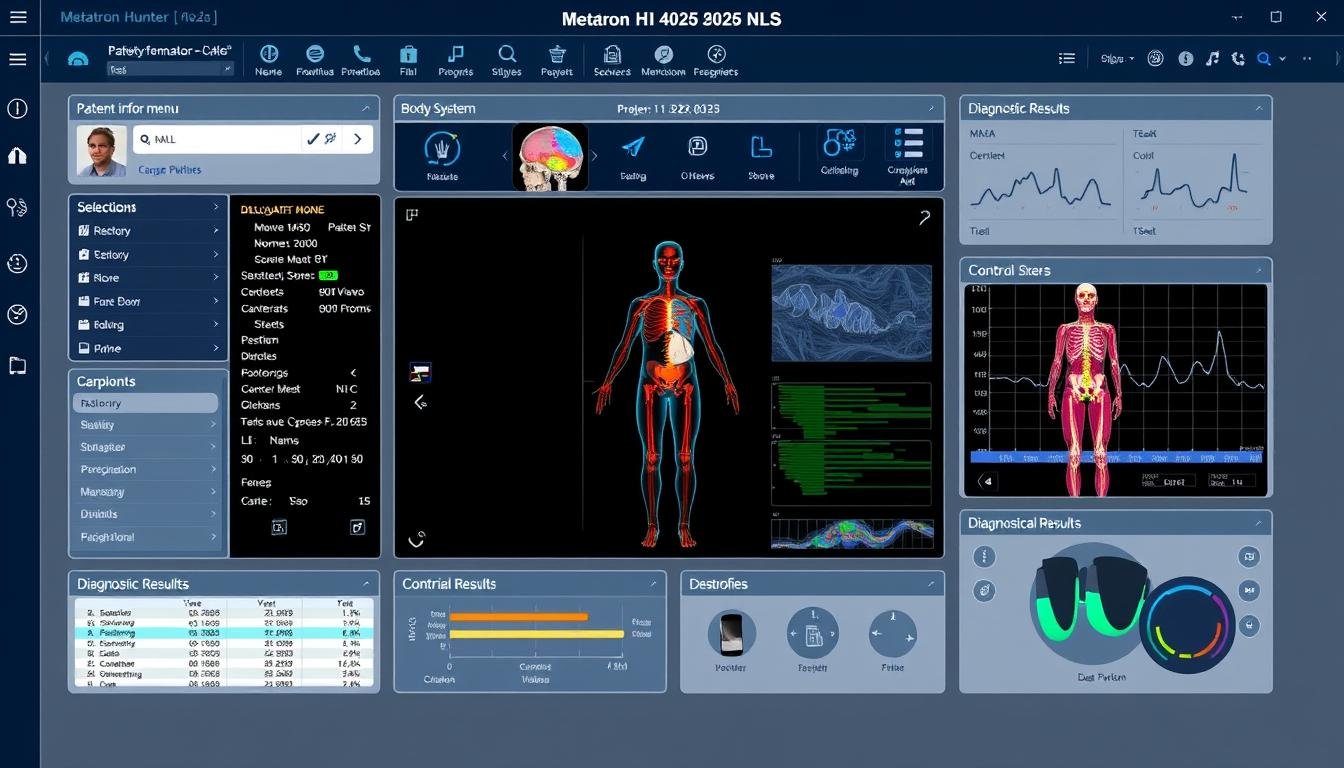This screenshot has width=1344, height=768.
Task: Click the blue music note toolbar icon
Action: (x=456, y=54)
